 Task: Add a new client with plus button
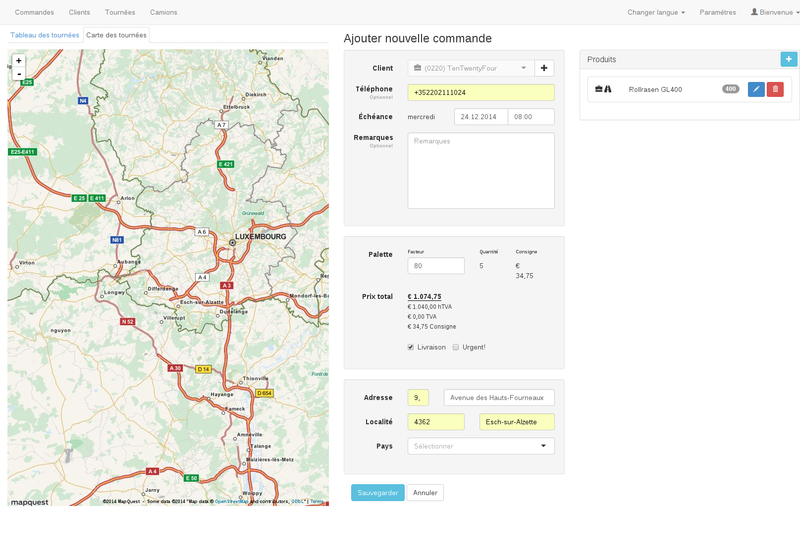pyautogui.click(x=544, y=68)
